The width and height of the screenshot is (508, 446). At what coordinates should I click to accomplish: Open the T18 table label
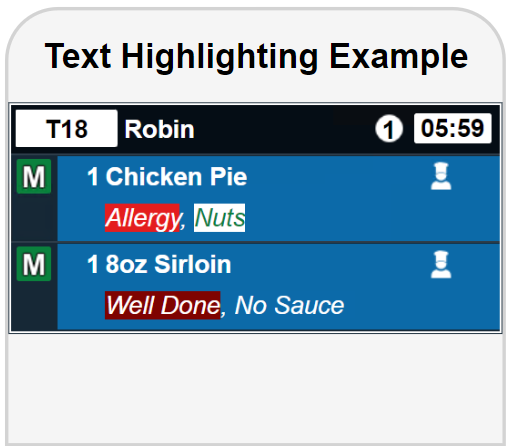(67, 128)
